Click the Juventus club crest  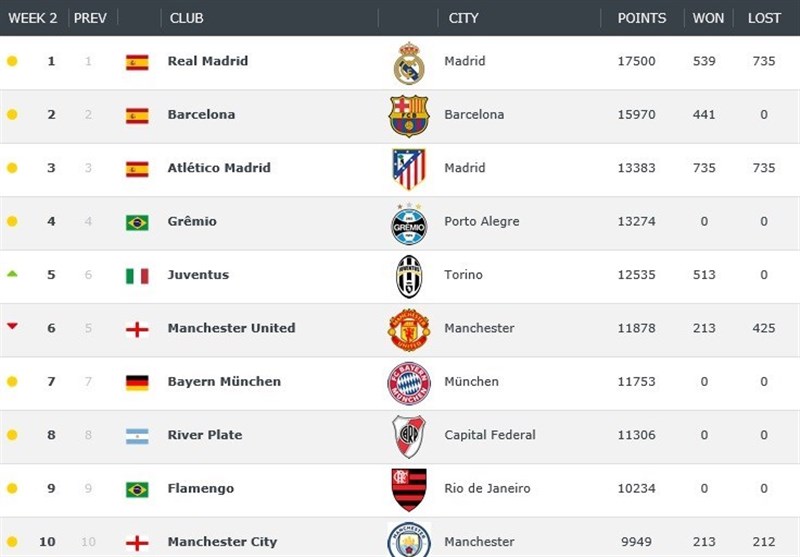(x=409, y=276)
